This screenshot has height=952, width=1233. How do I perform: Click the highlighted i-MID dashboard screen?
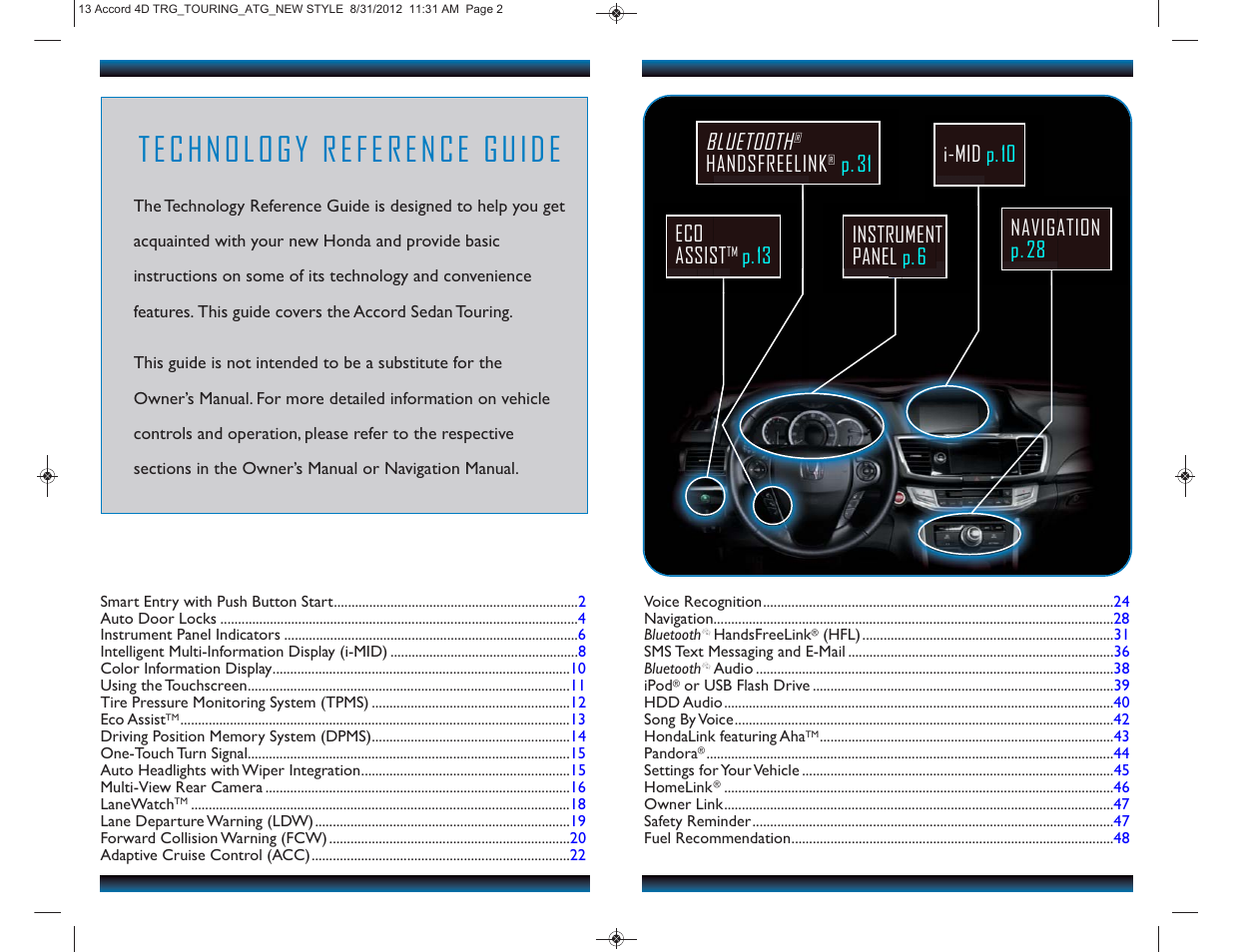[x=947, y=411]
